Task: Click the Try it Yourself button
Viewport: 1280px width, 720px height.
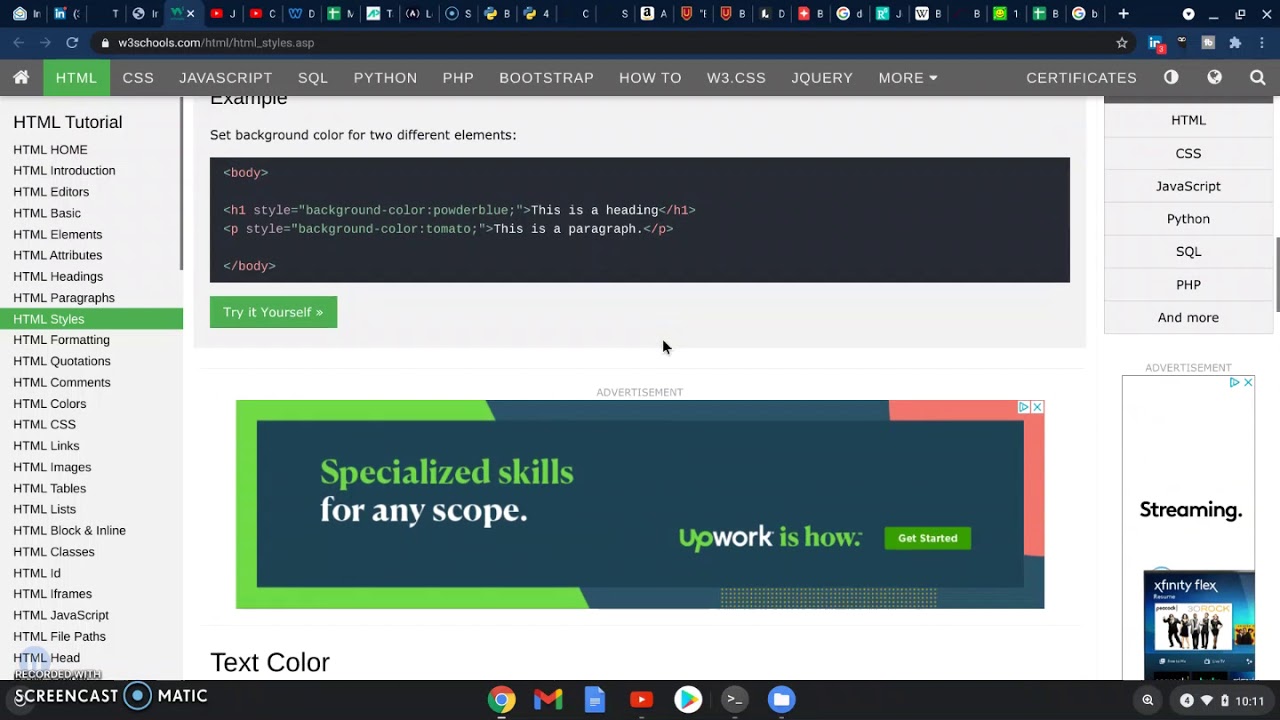Action: tap(273, 312)
